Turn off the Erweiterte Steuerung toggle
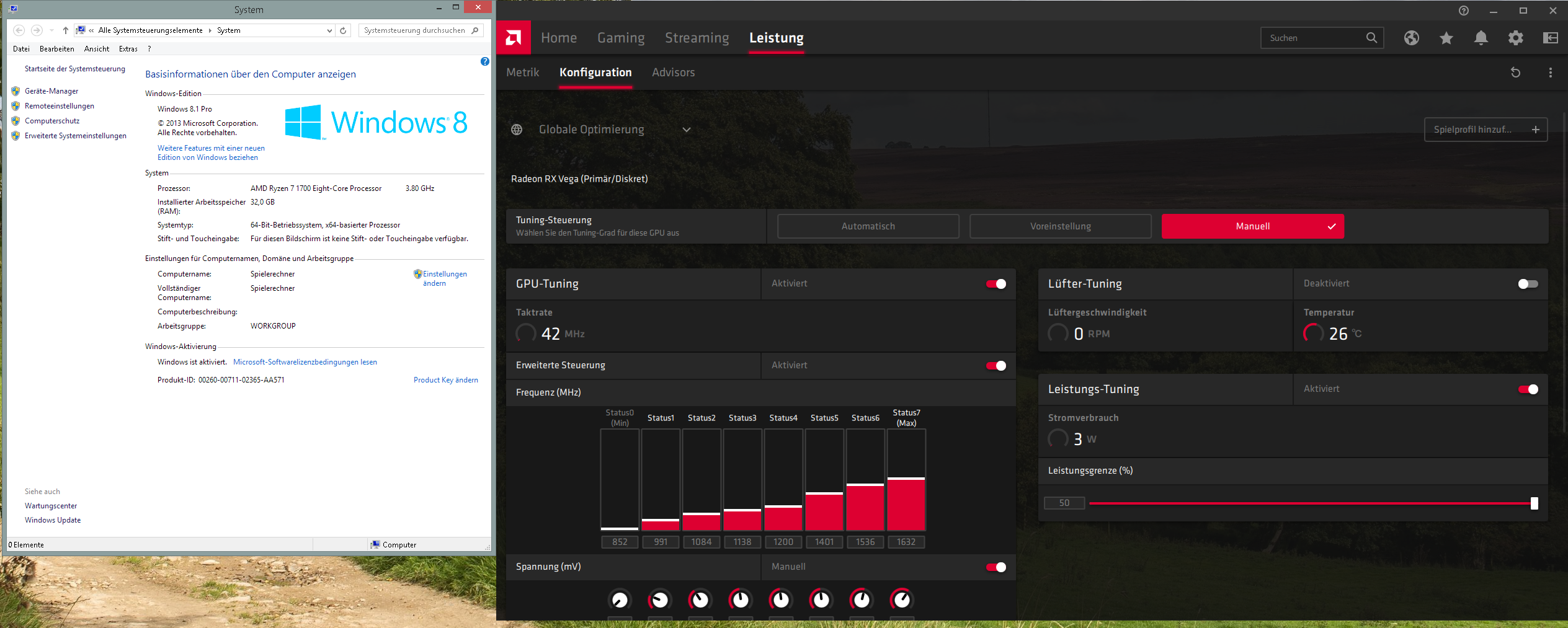 [996, 366]
